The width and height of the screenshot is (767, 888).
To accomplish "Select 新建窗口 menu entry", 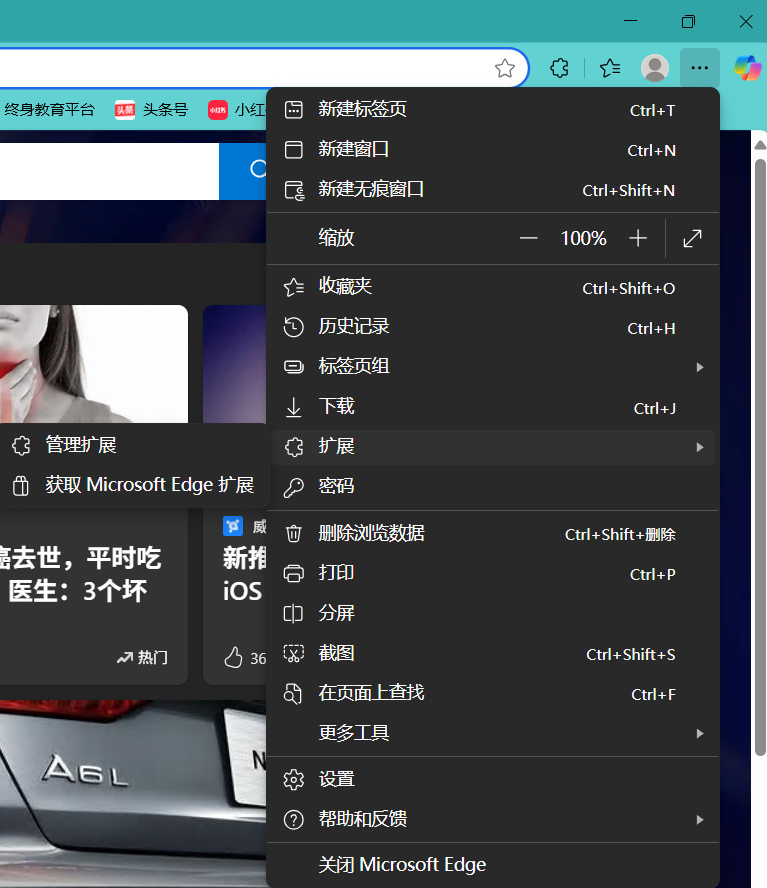I will pyautogui.click(x=493, y=150).
